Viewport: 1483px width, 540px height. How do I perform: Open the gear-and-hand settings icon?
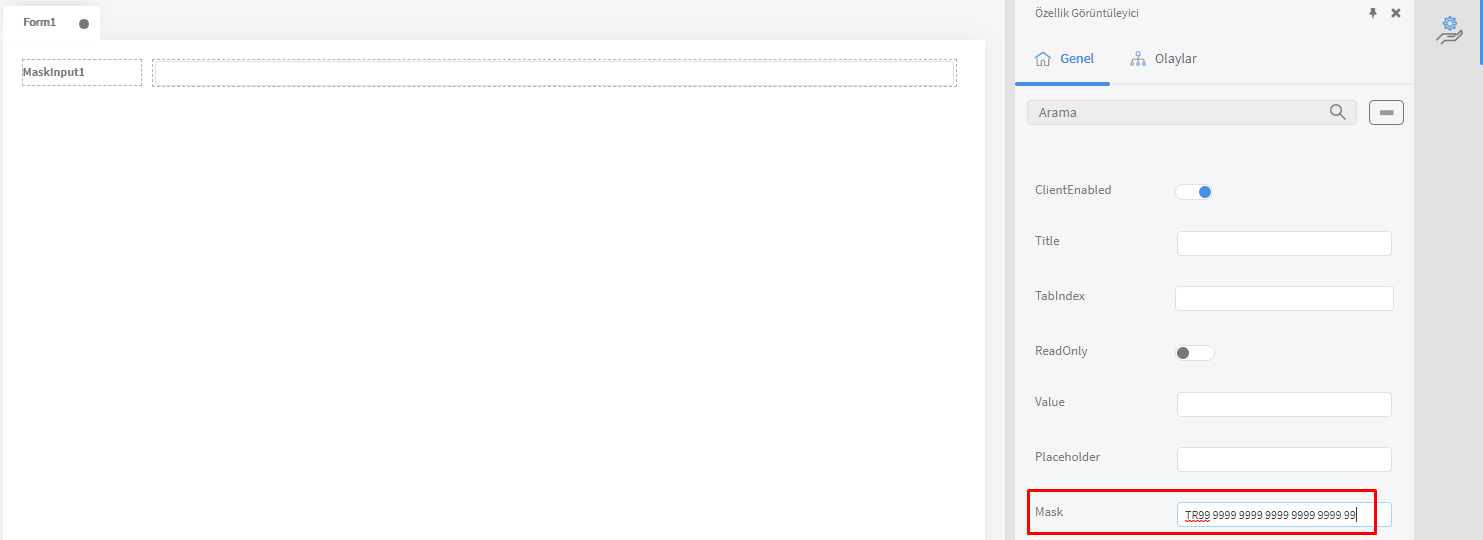coord(1449,29)
